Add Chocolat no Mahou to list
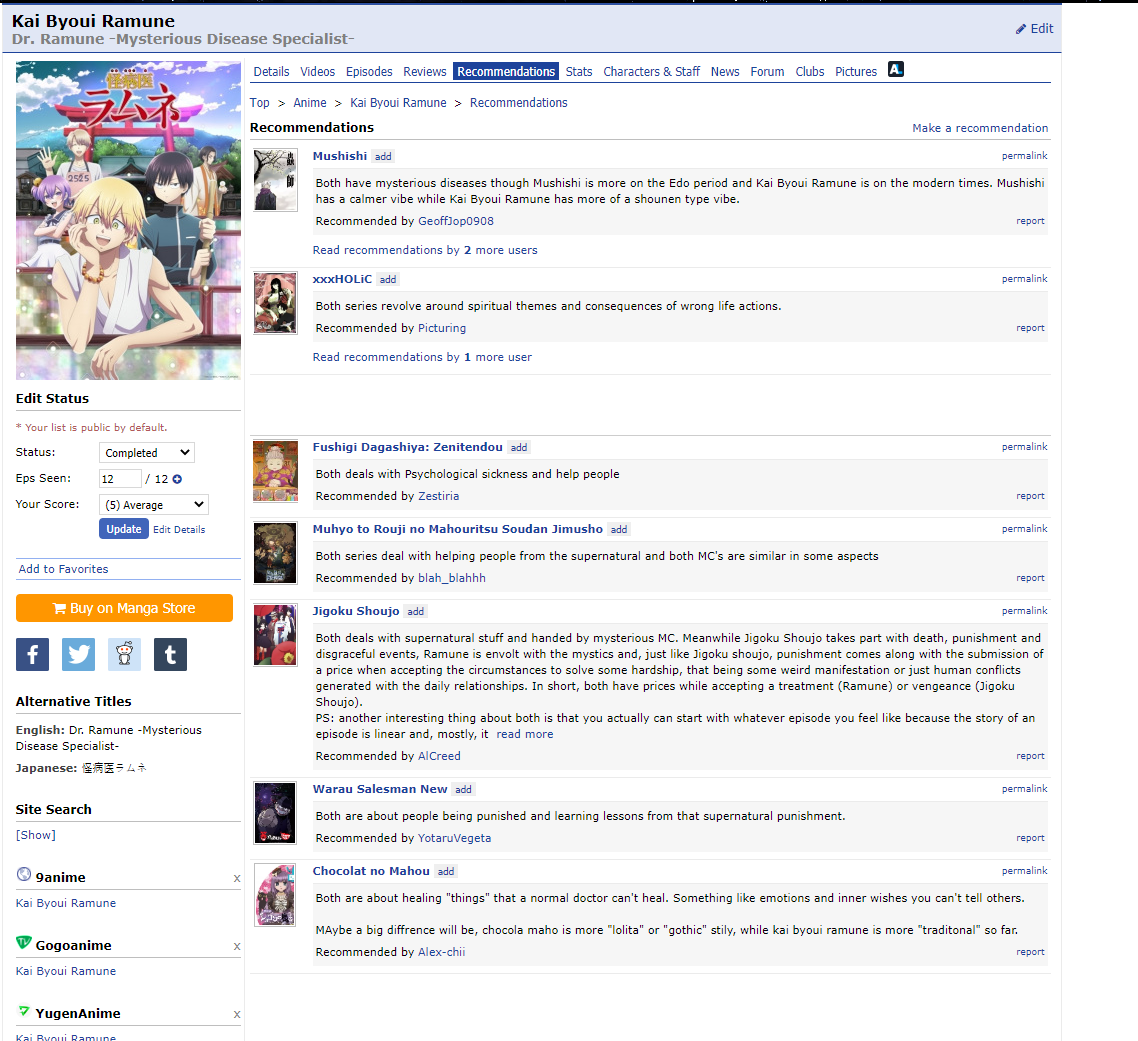1138x1041 pixels. [446, 872]
